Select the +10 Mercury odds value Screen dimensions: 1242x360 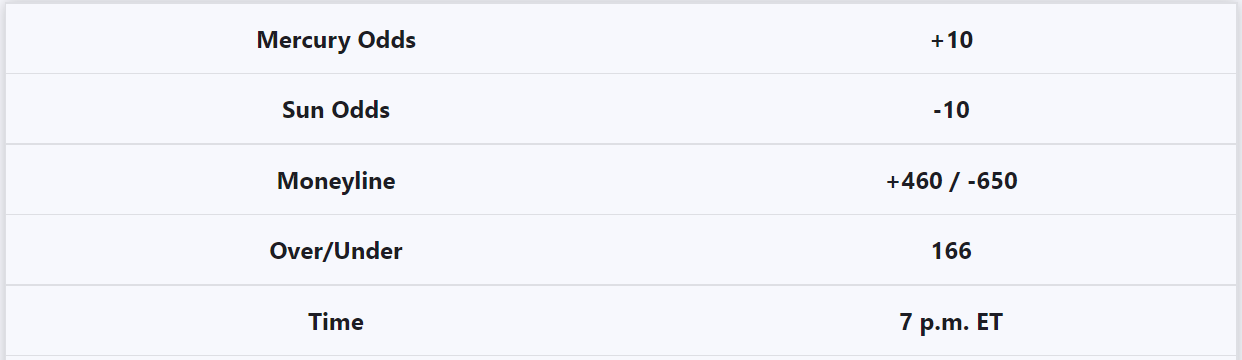point(951,40)
